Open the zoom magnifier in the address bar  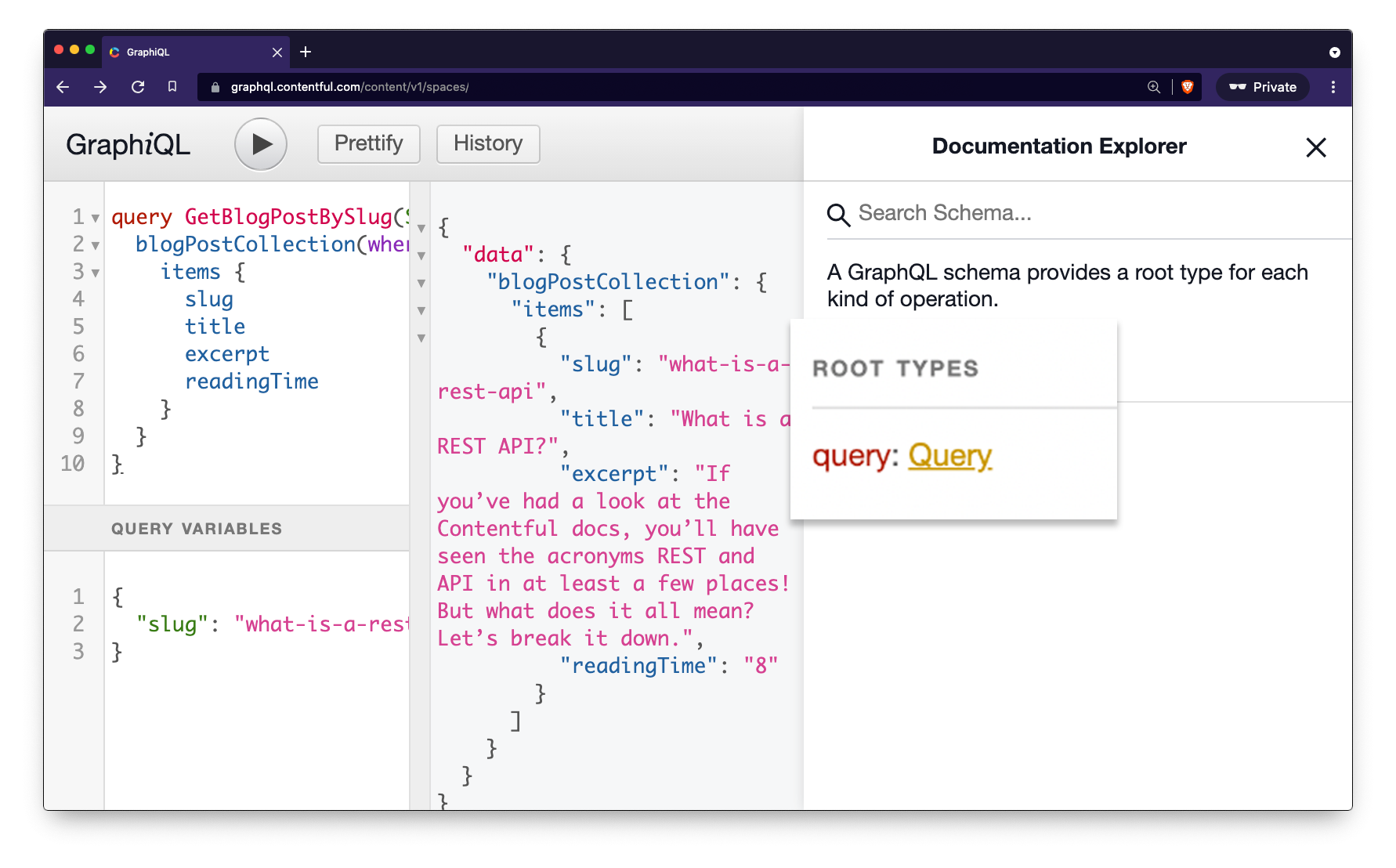[x=1153, y=87]
